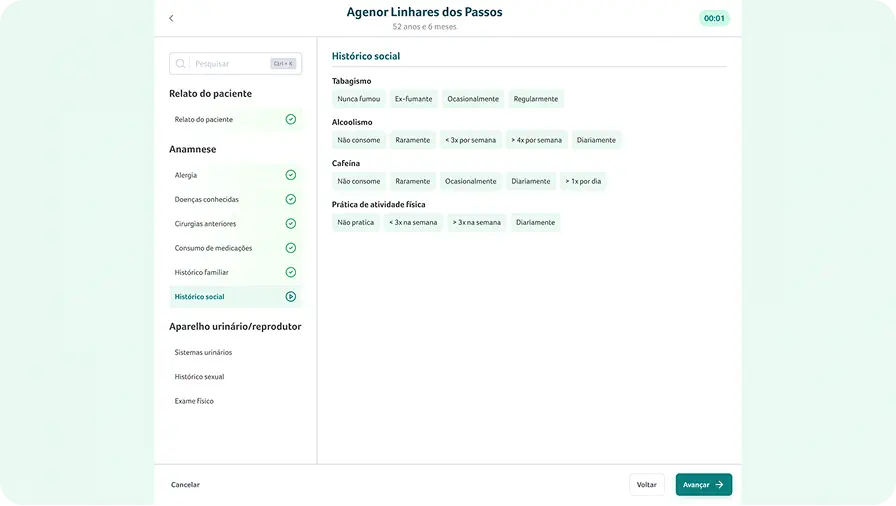Open Sistemas urinários section
Viewport: 896px width, 506px height.
pos(203,353)
